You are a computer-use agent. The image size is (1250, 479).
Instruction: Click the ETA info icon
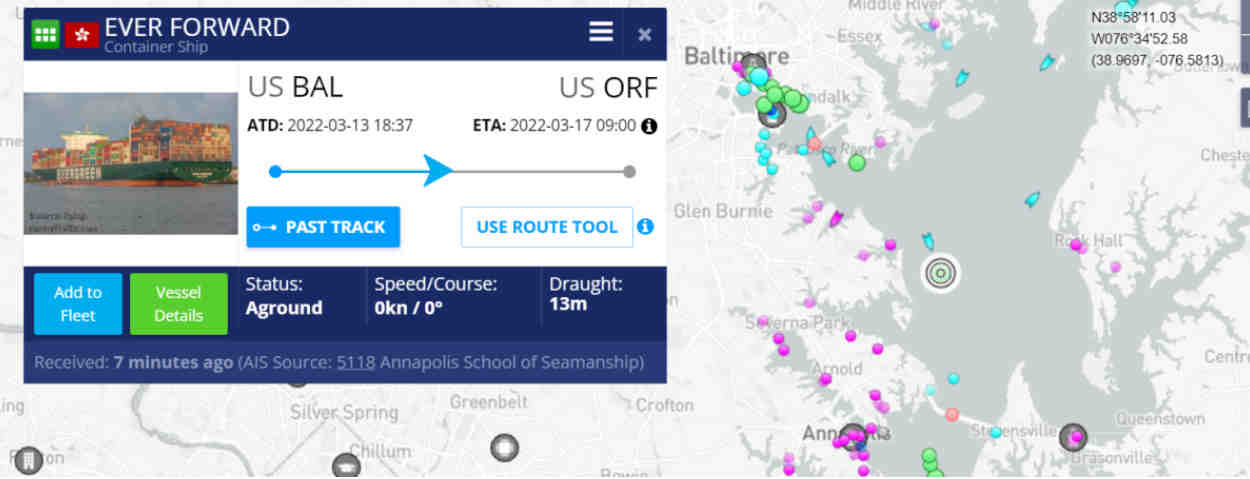click(649, 126)
